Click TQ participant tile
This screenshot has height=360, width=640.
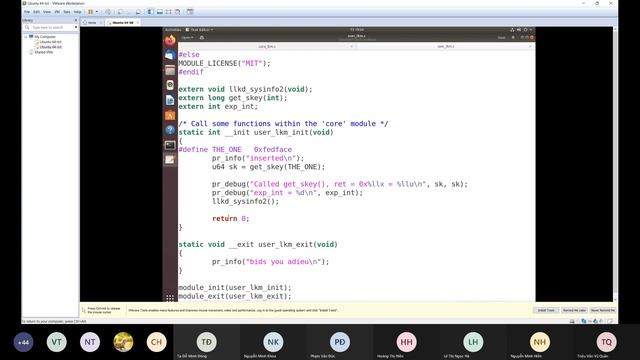[x=606, y=342]
